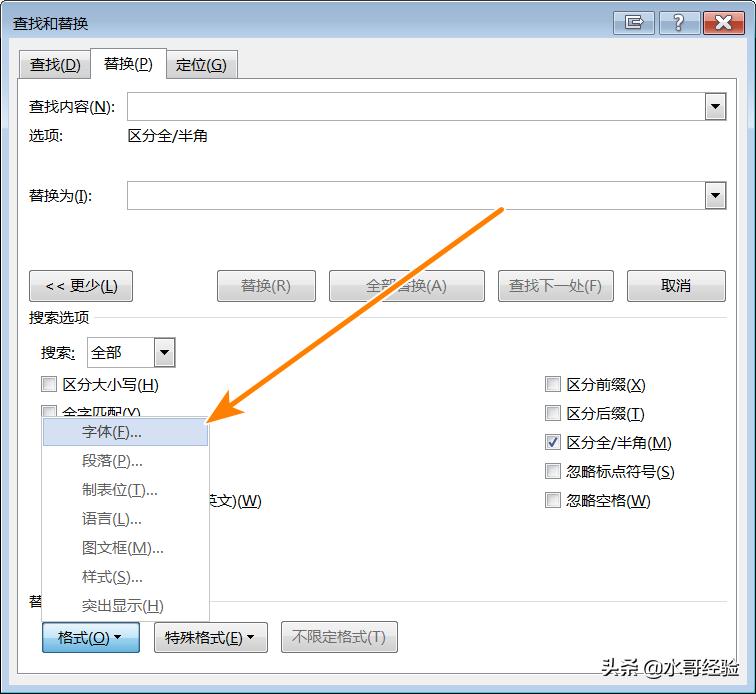This screenshot has height=694, width=756.
Task: Click the 取消 button
Action: tap(676, 286)
